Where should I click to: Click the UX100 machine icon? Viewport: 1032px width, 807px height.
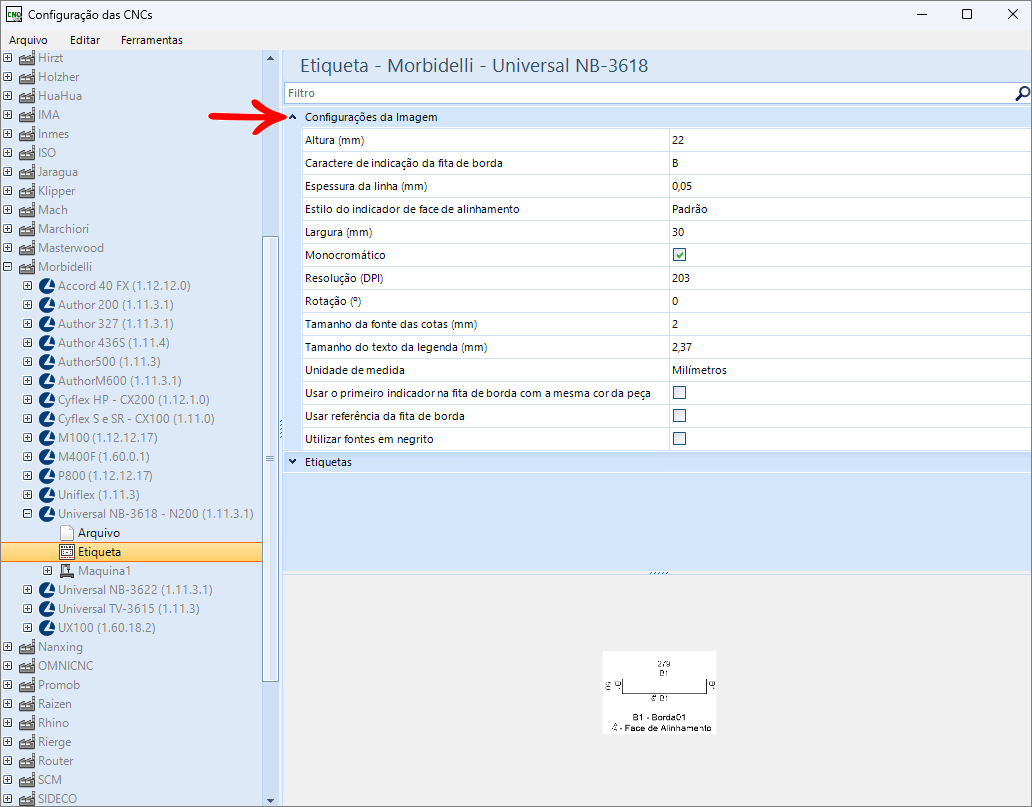click(x=47, y=628)
